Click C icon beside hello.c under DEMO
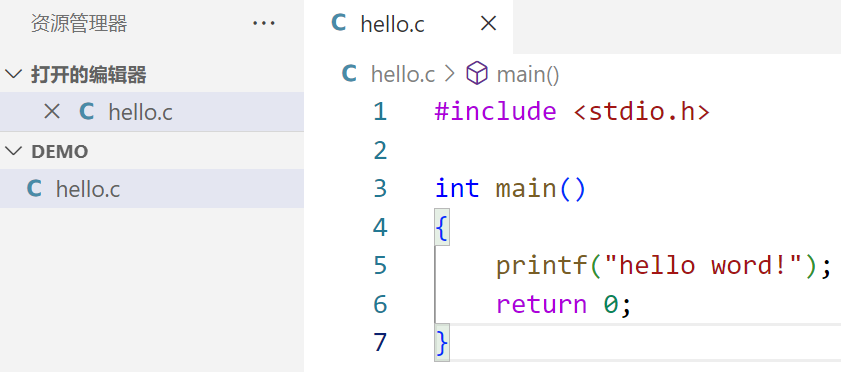Screen dimensions: 841x372 pos(34,189)
